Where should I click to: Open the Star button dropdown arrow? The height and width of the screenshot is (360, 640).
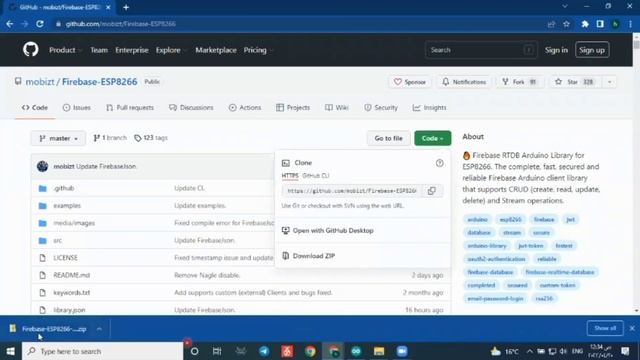(609, 82)
